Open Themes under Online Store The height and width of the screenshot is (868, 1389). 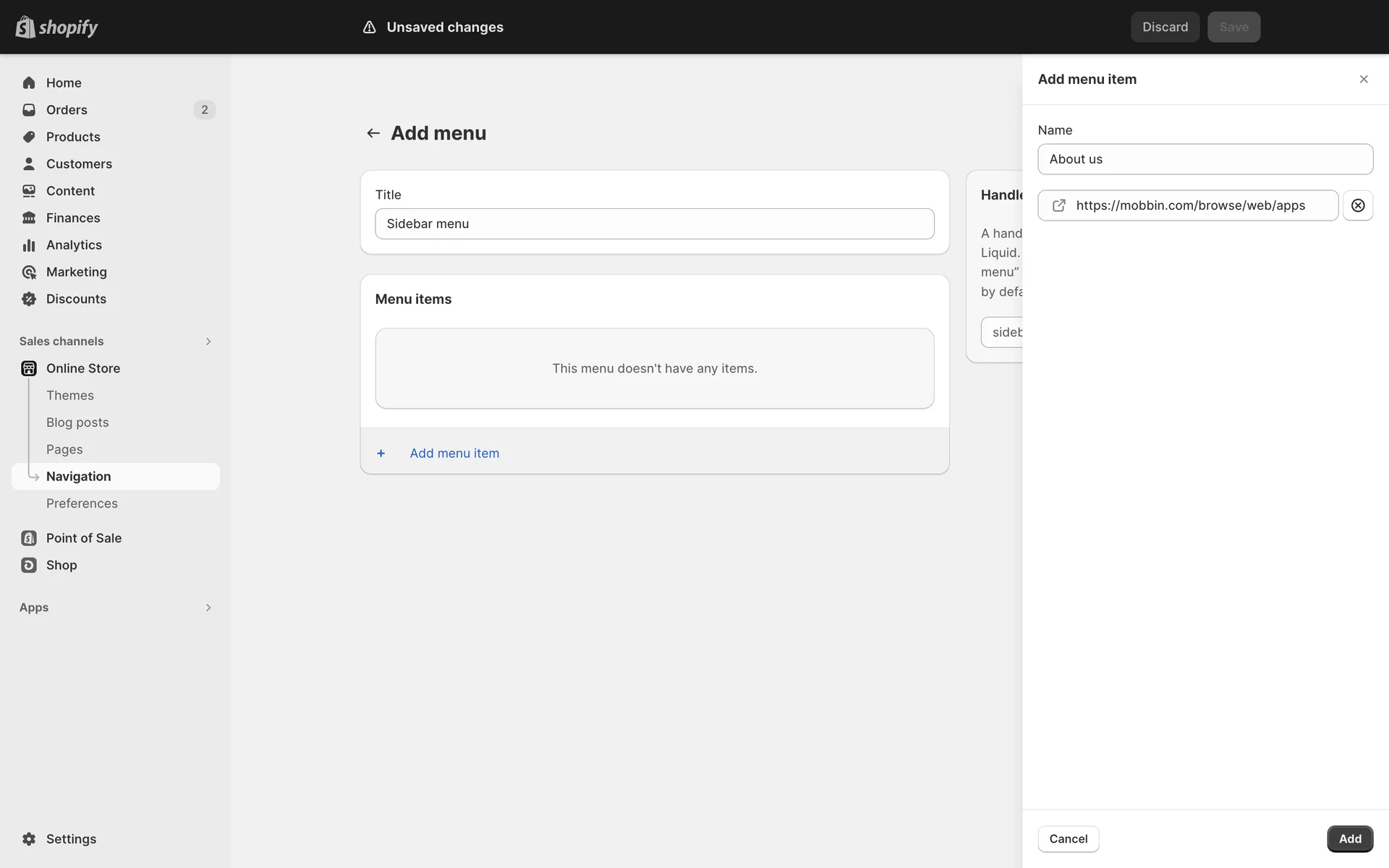click(70, 396)
